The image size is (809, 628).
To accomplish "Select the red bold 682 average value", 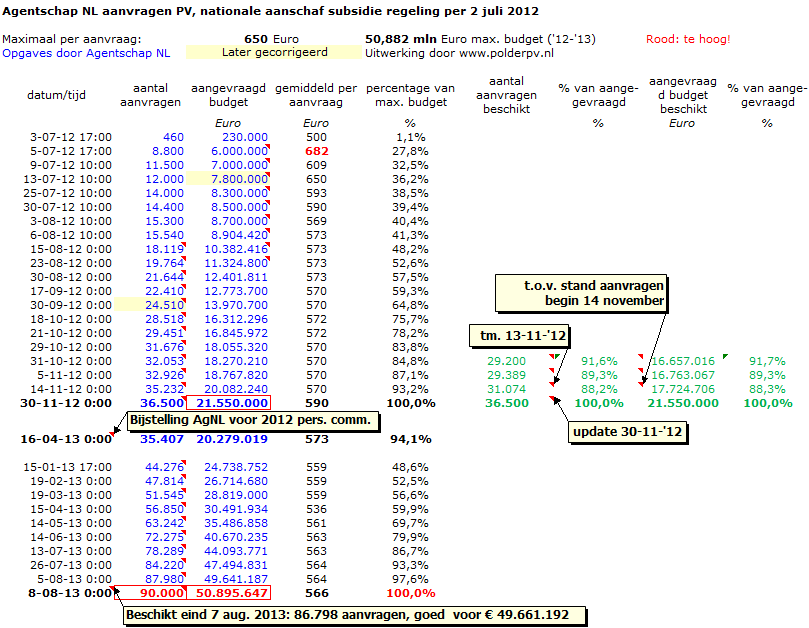I will click(316, 150).
